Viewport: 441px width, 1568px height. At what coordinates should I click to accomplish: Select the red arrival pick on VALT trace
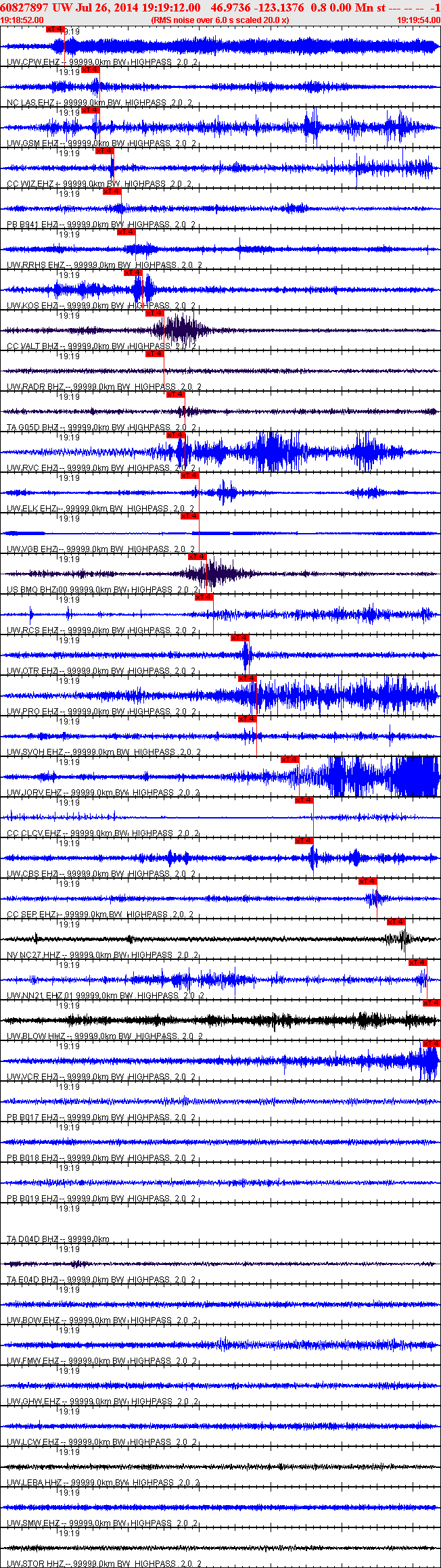coord(155,313)
